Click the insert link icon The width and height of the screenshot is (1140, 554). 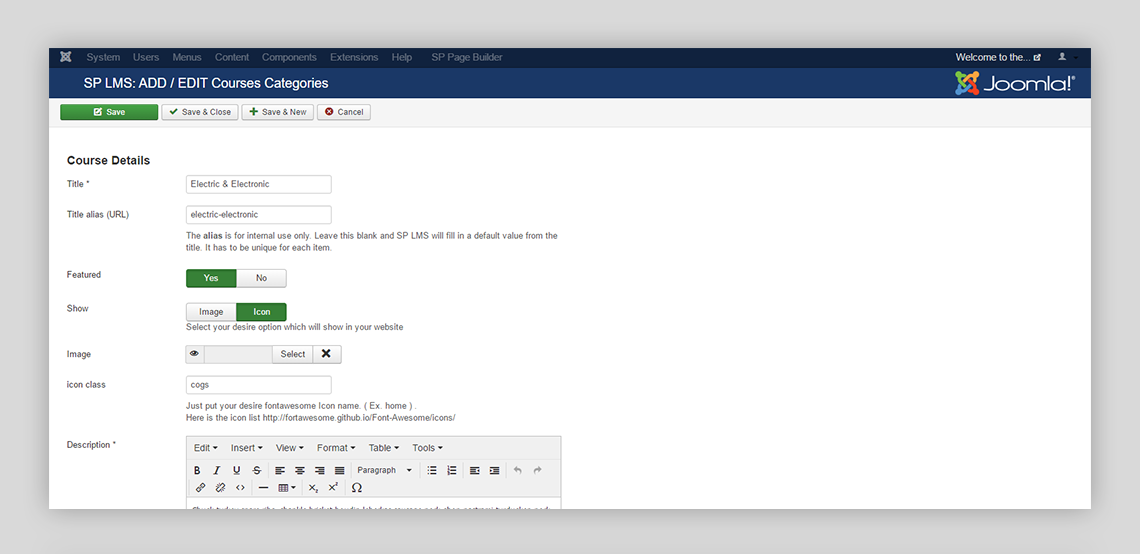[x=200, y=488]
